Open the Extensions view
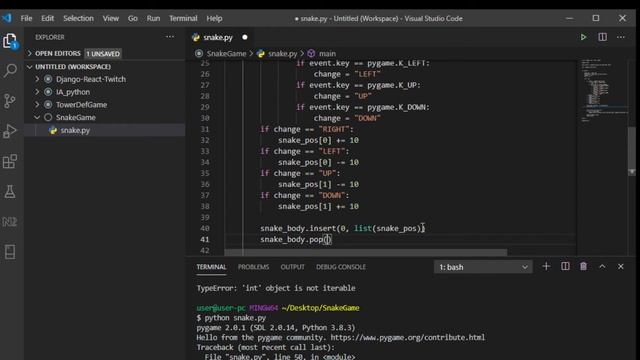Screen dimensions: 640x360 10,161
